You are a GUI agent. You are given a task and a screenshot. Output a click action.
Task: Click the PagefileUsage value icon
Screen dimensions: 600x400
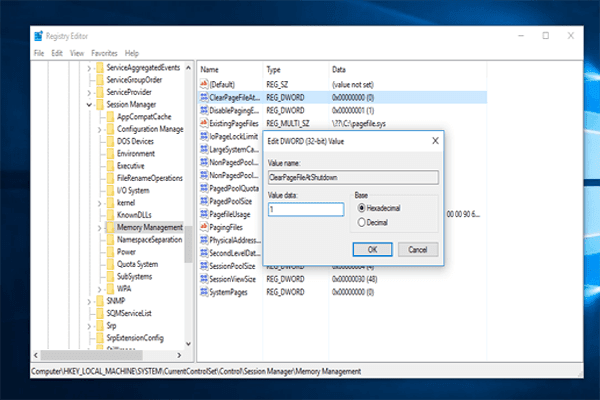tap(204, 214)
